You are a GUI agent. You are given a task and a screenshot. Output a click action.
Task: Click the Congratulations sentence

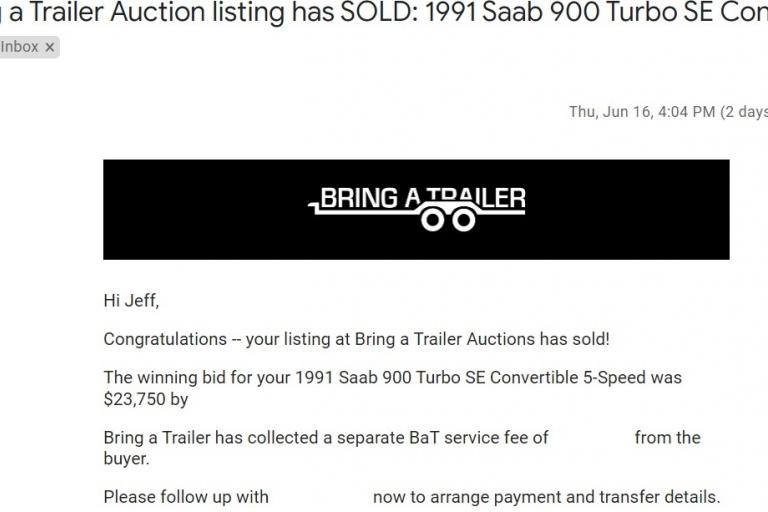tap(357, 339)
